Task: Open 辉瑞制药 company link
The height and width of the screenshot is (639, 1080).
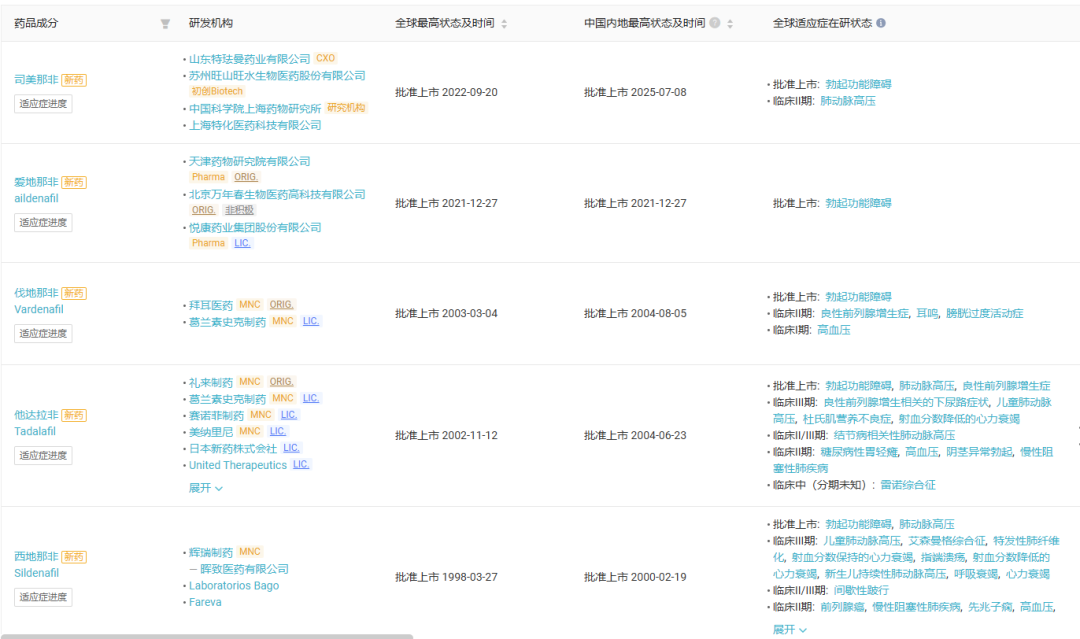Action: [211, 552]
